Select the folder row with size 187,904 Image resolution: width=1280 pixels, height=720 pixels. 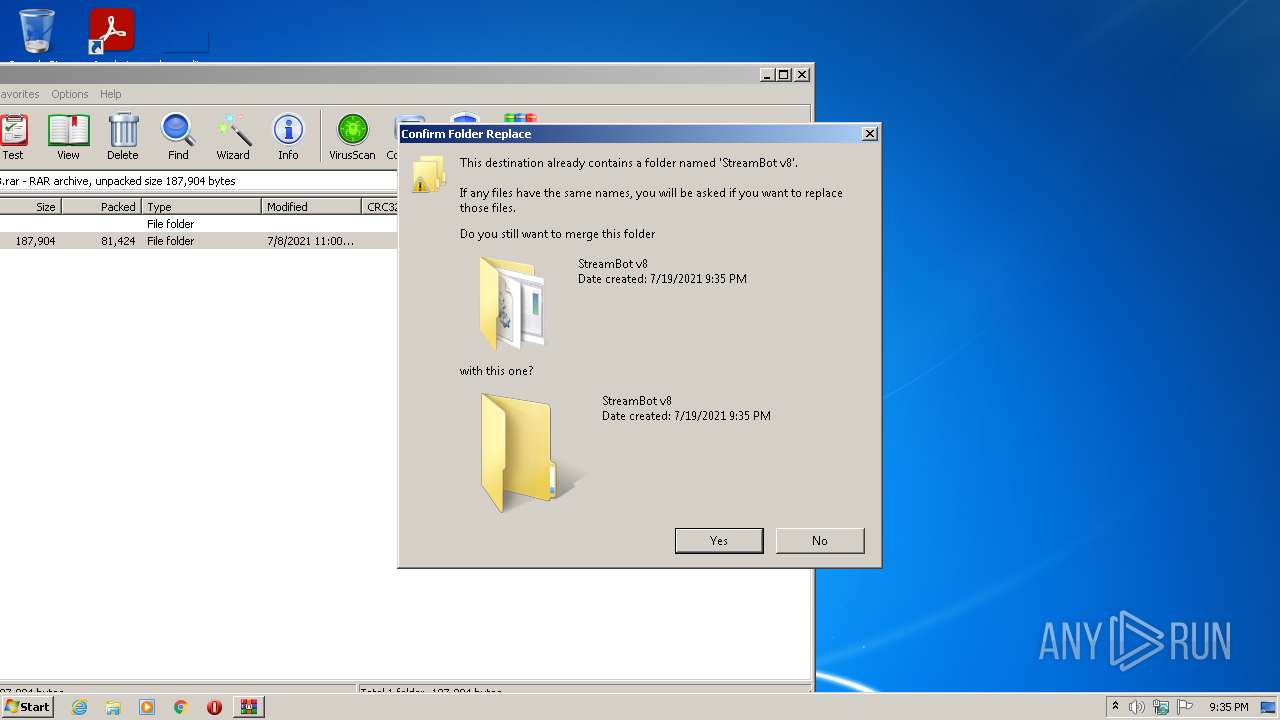click(x=199, y=241)
